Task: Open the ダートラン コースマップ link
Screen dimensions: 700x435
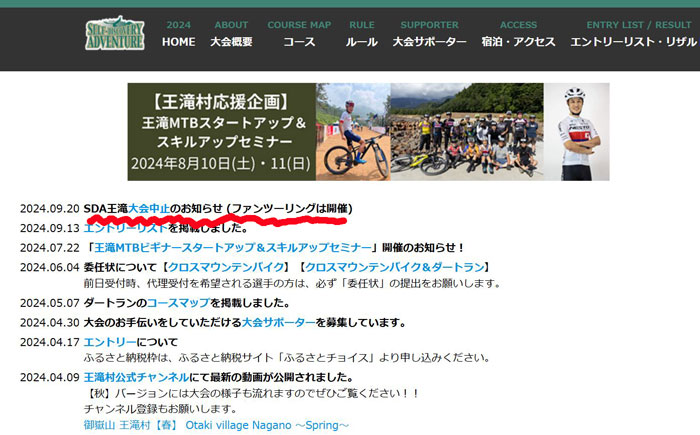Action: (178, 303)
